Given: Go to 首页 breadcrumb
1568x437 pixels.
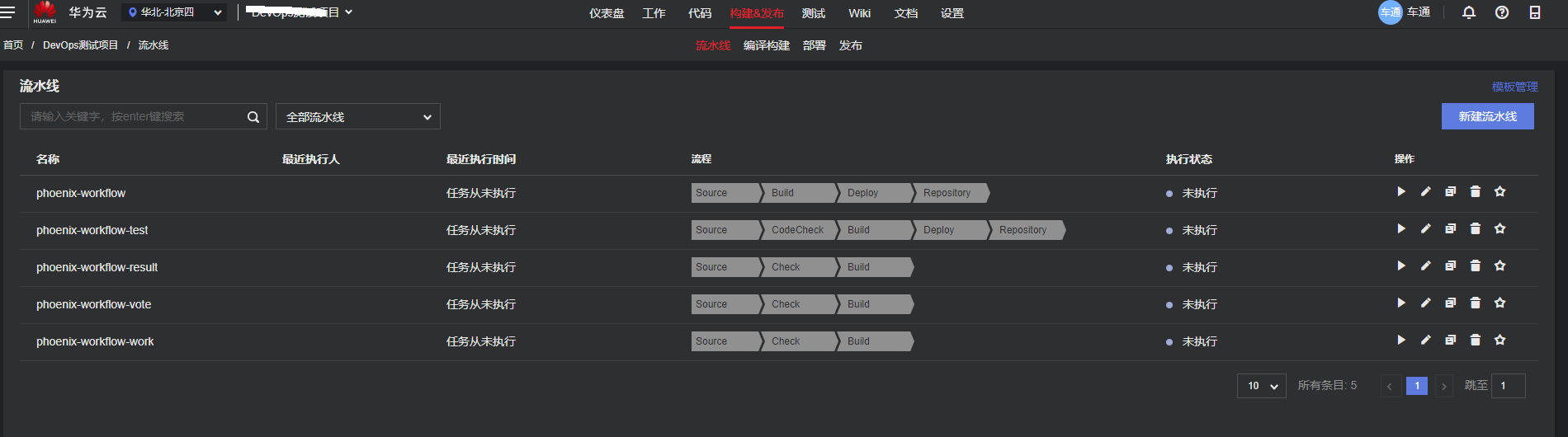Looking at the screenshot, I should coord(13,45).
